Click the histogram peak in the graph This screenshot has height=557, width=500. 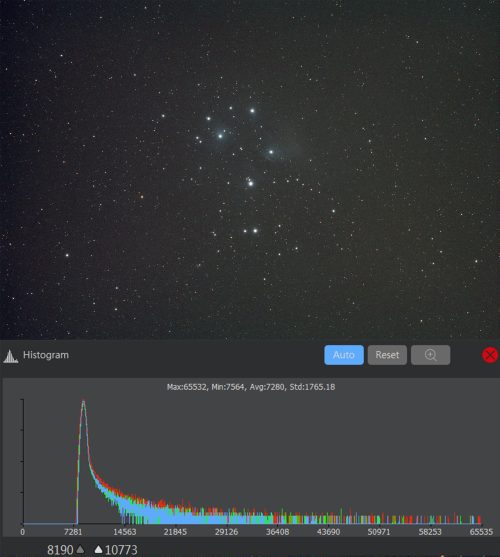click(83, 402)
